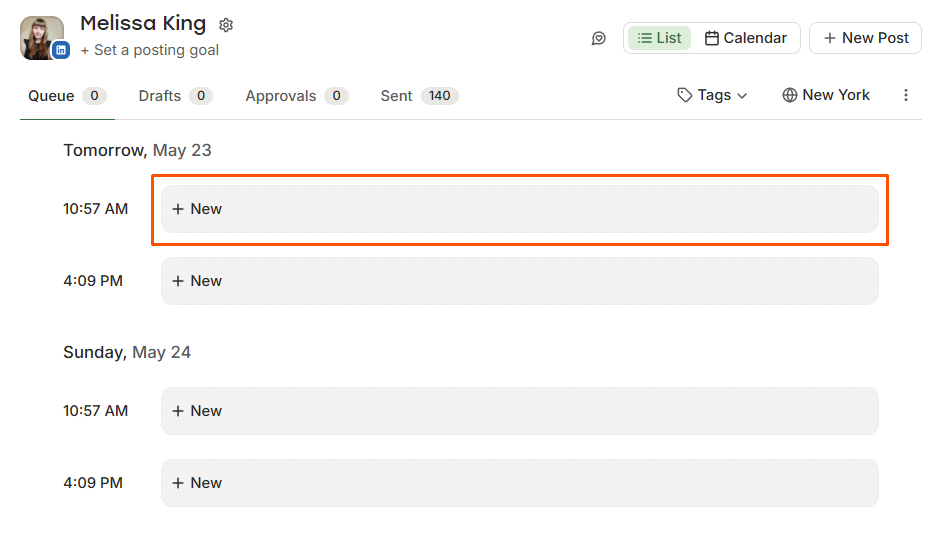Click the New Post button
Screen dimensions: 943x537
click(x=865, y=38)
